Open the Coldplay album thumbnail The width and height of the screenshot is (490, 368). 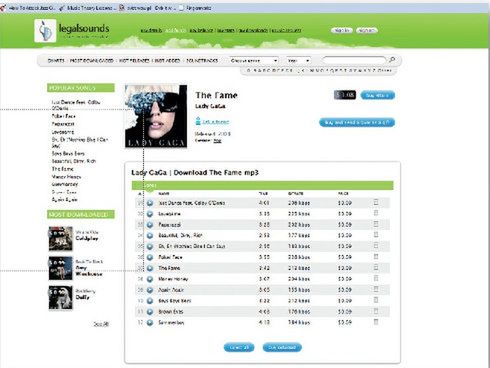[x=61, y=238]
